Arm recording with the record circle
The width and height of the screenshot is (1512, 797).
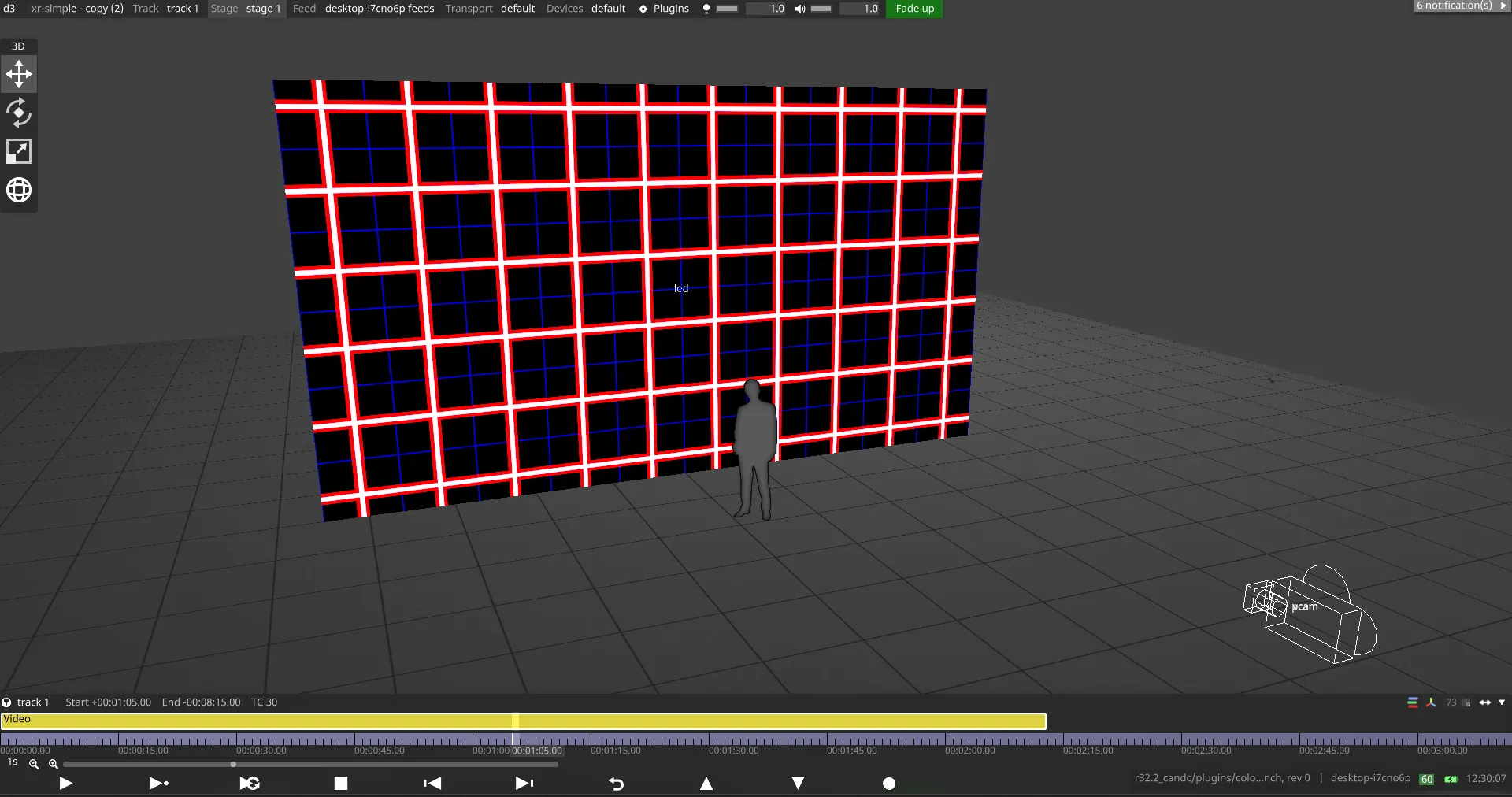tap(888, 783)
